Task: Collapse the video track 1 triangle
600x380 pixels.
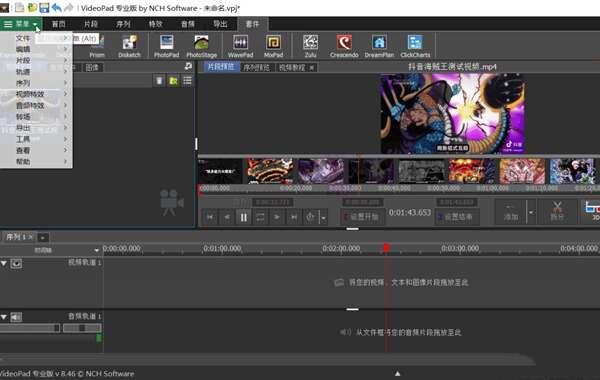Action: (4, 263)
